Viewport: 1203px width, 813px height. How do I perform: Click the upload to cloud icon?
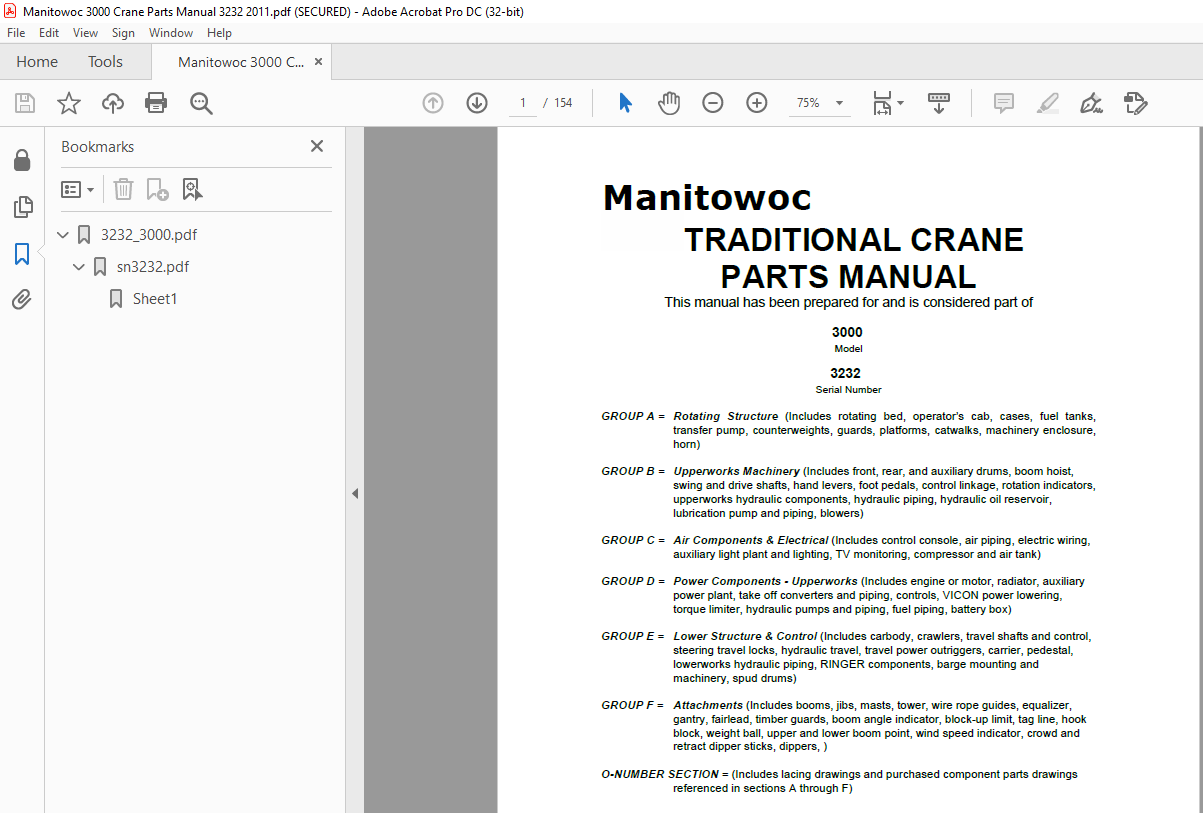click(x=113, y=103)
